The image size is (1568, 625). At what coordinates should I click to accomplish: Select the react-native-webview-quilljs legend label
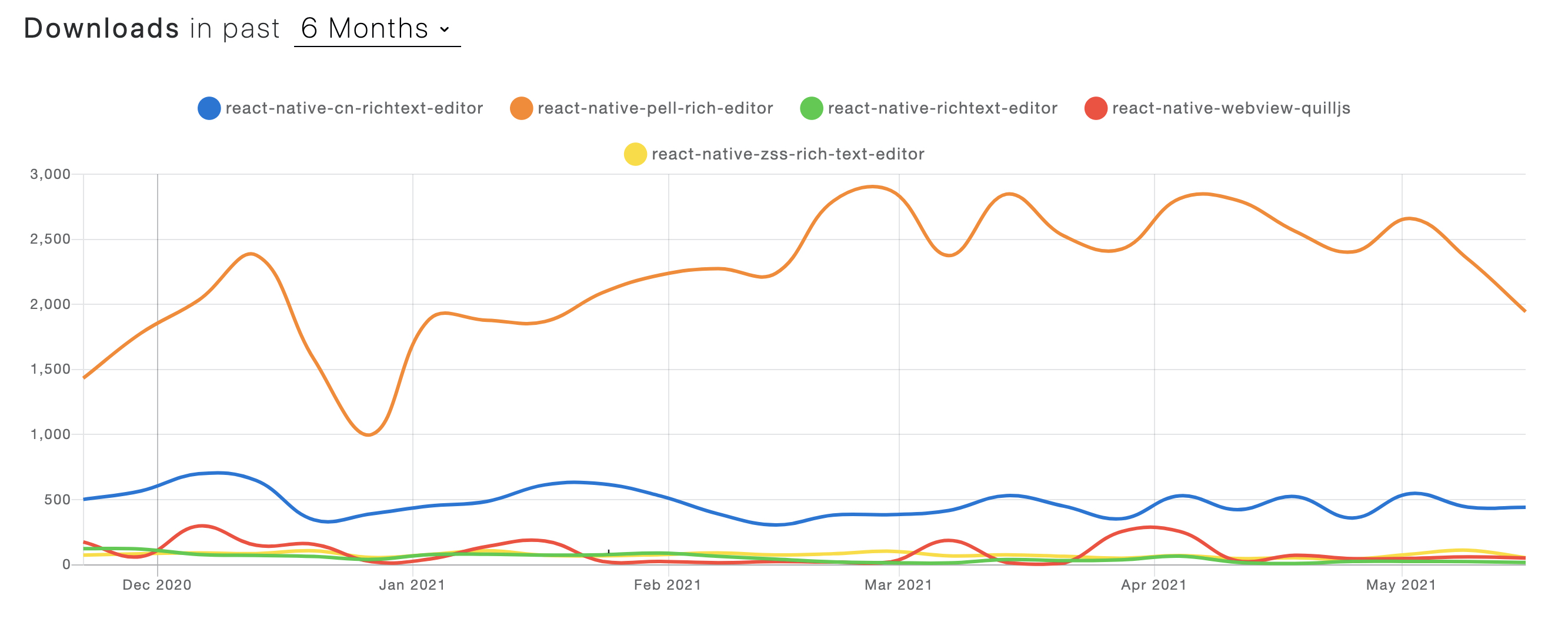1231,108
